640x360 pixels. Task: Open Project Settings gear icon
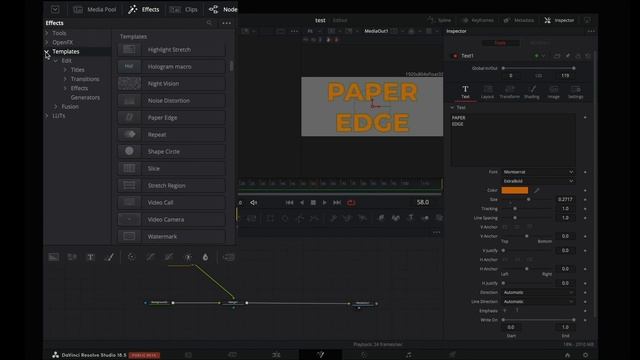pos(586,355)
